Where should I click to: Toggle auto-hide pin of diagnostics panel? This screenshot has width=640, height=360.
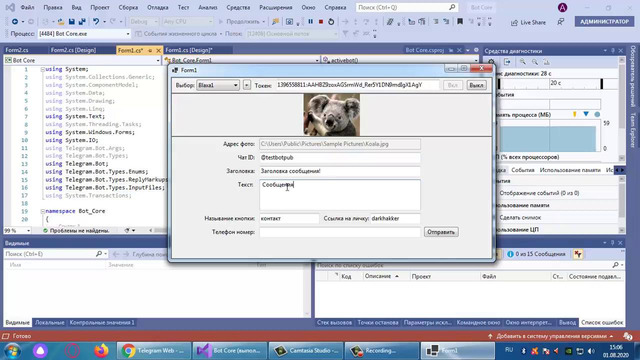click(x=613, y=51)
